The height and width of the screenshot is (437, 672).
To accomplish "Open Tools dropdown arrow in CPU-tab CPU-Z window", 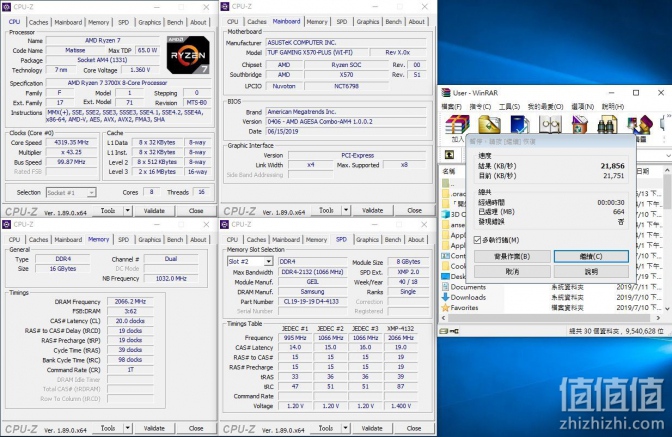I will [128, 211].
